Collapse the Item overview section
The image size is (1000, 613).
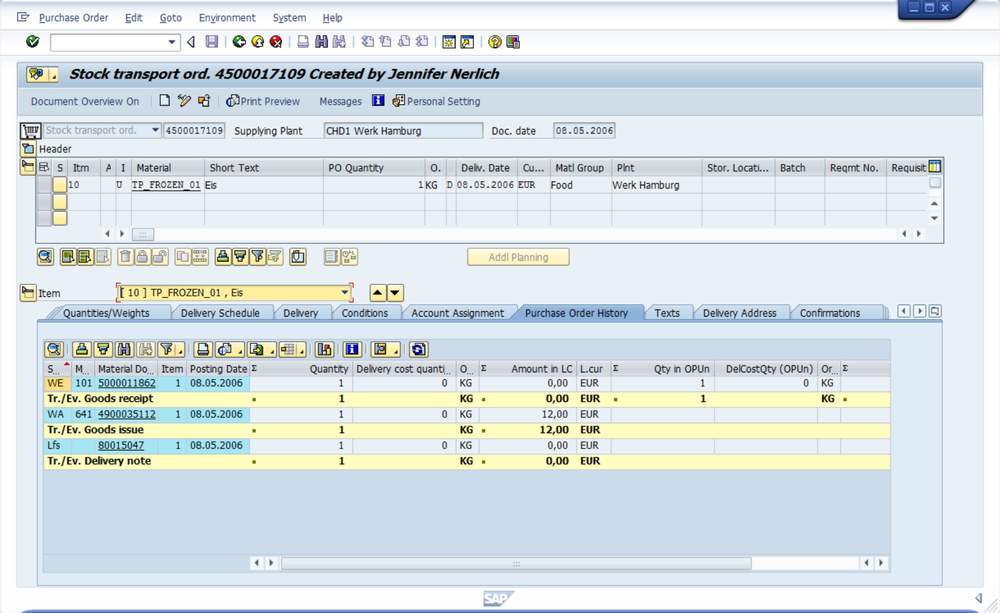[x=28, y=167]
